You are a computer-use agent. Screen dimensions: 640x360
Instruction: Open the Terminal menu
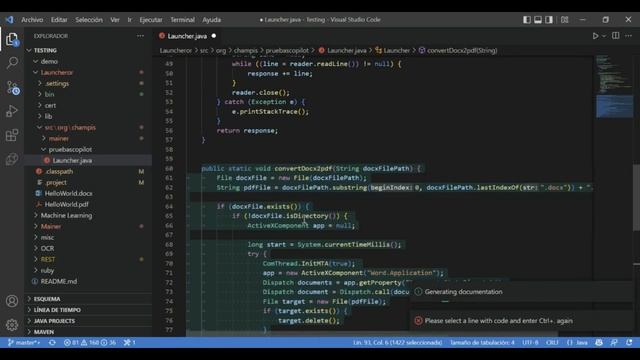tap(182, 20)
